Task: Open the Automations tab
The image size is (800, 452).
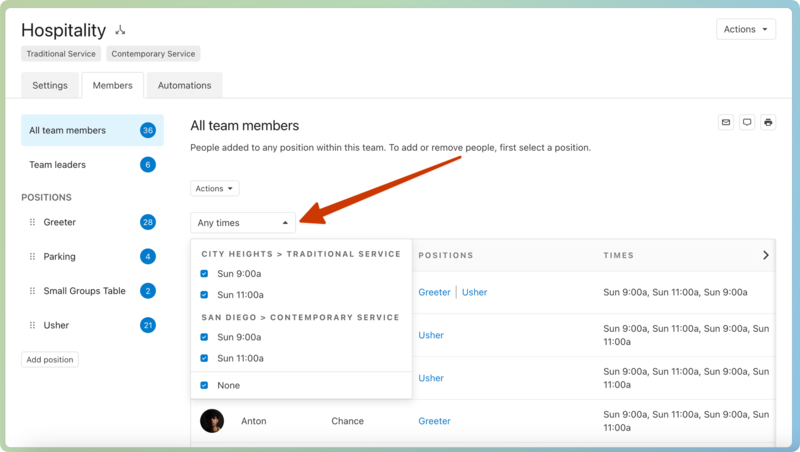Action: click(x=184, y=85)
